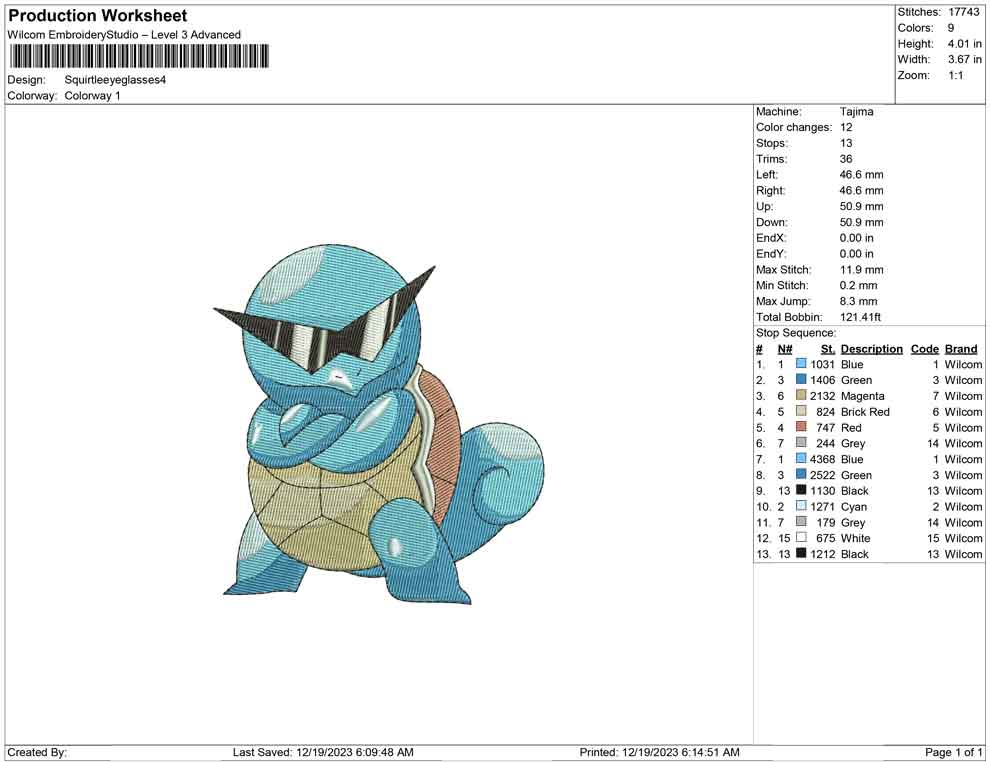Click the Red color swatch in stop row 5
The width and height of the screenshot is (990, 762).
801,428
